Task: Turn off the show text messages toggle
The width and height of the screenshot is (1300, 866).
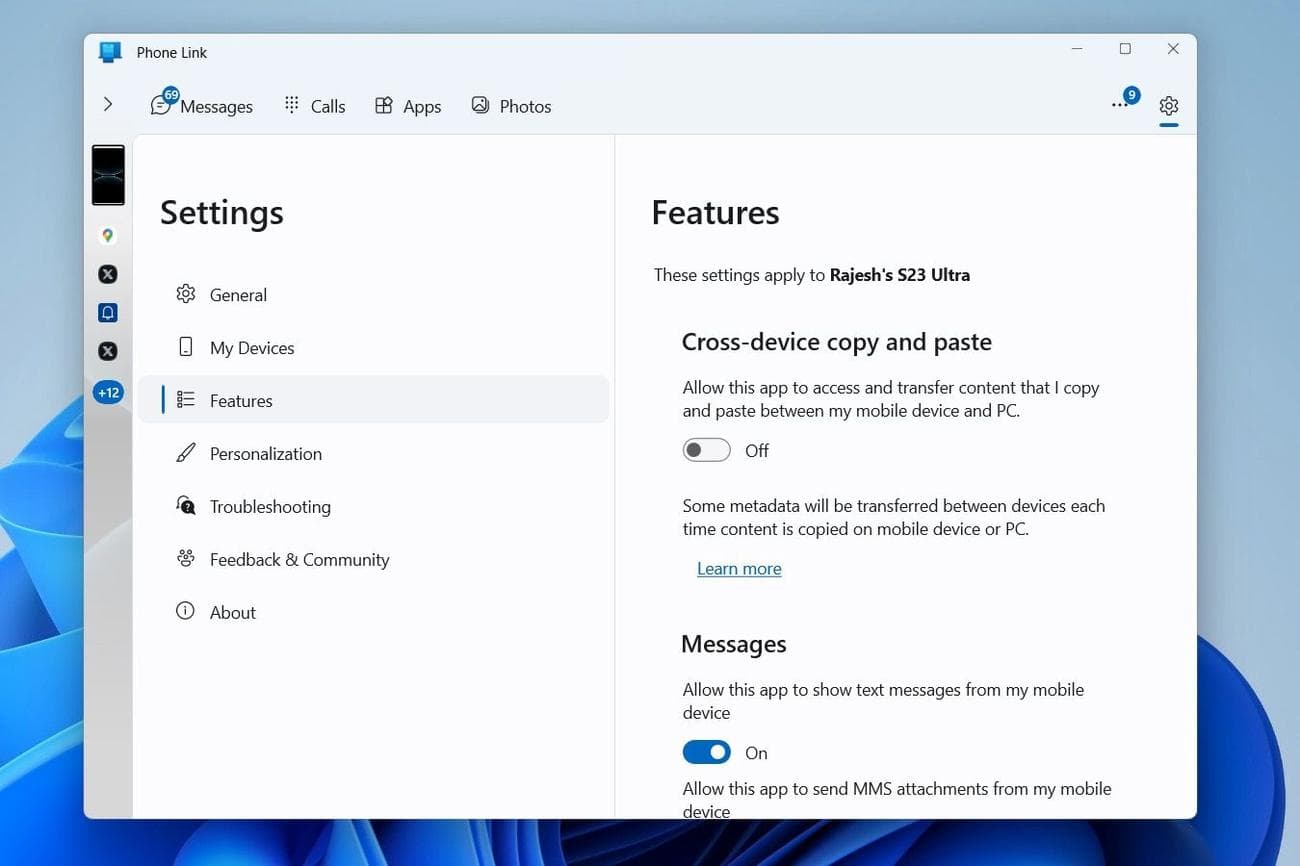Action: click(706, 753)
